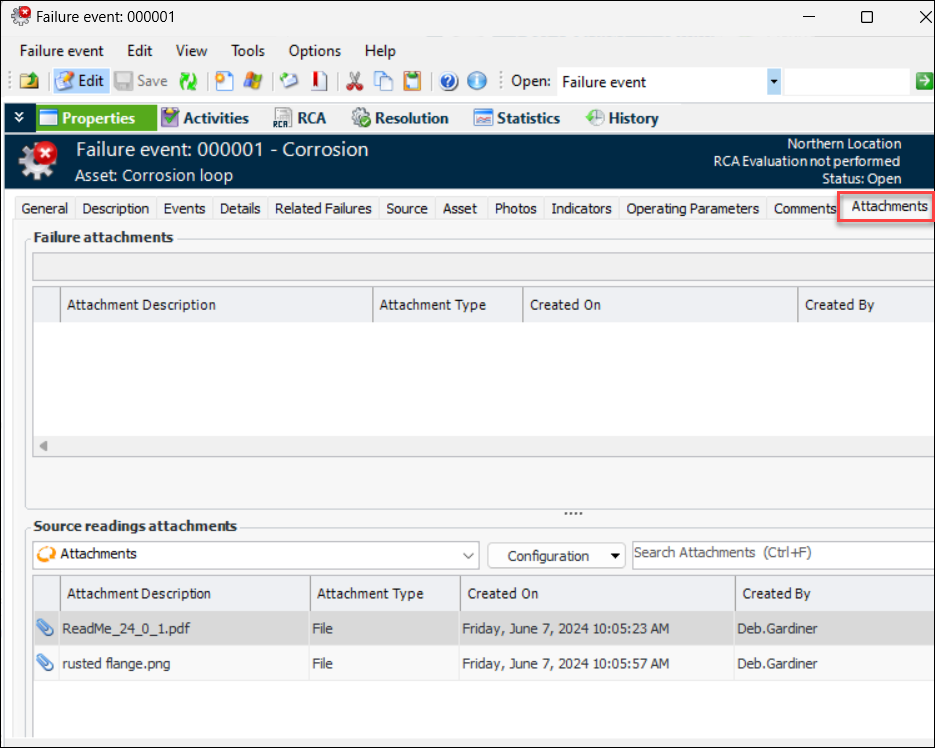Image resolution: width=935 pixels, height=748 pixels.
Task: Sort by the Created On column in source readings
Action: coord(596,593)
